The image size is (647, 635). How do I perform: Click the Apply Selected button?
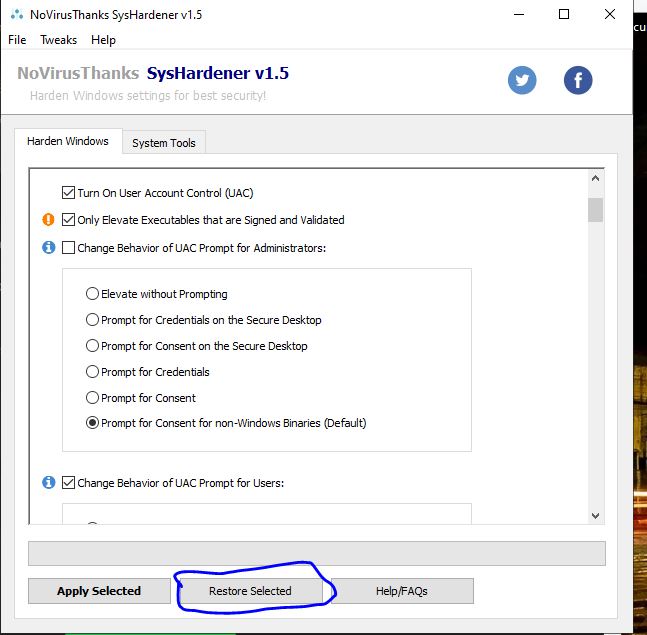point(99,591)
